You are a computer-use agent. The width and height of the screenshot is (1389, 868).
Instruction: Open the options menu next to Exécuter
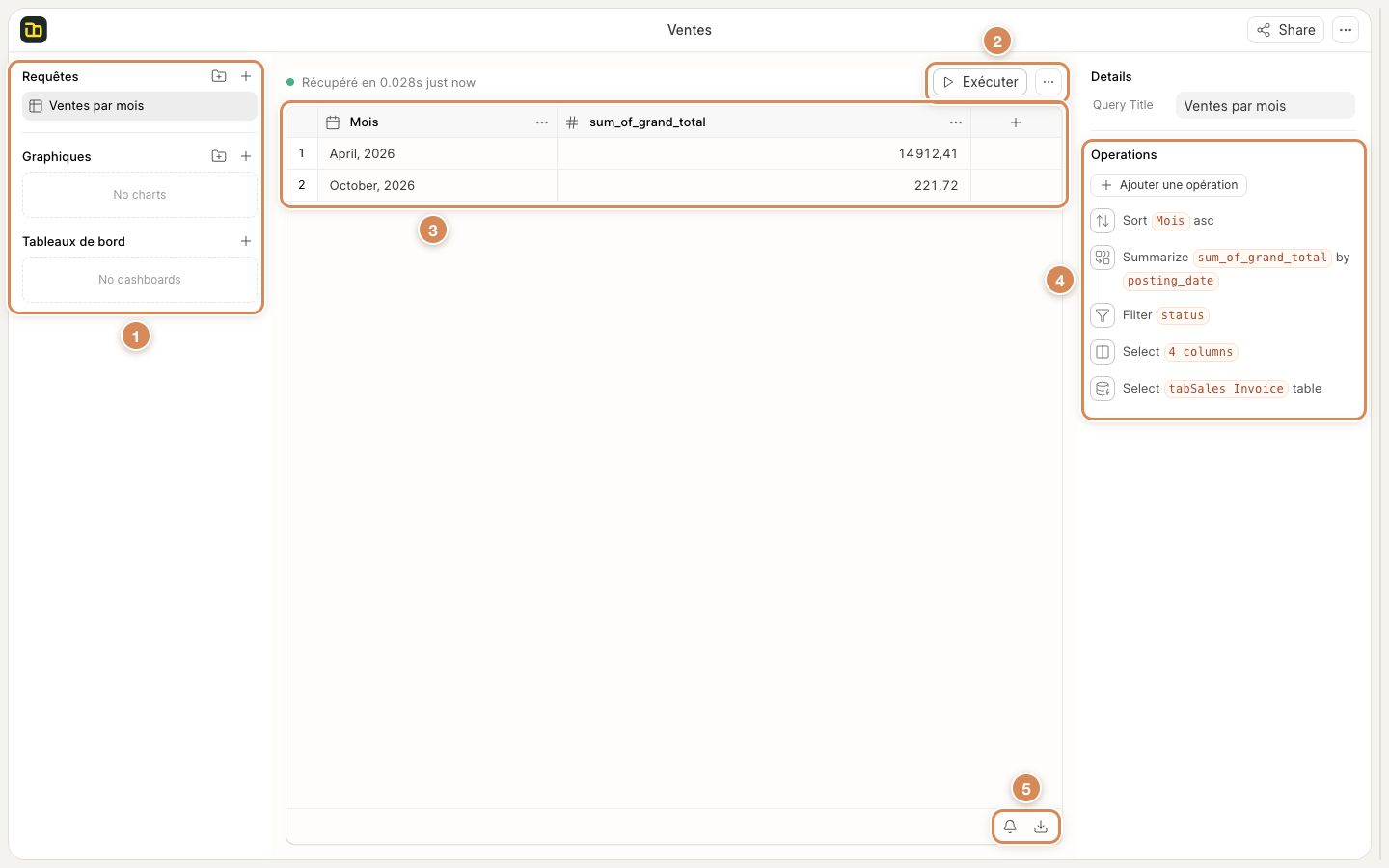click(1049, 82)
